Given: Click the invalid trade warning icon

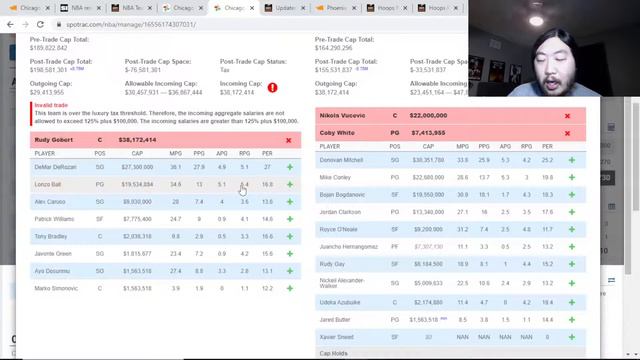Looking at the screenshot, I should coord(272,88).
